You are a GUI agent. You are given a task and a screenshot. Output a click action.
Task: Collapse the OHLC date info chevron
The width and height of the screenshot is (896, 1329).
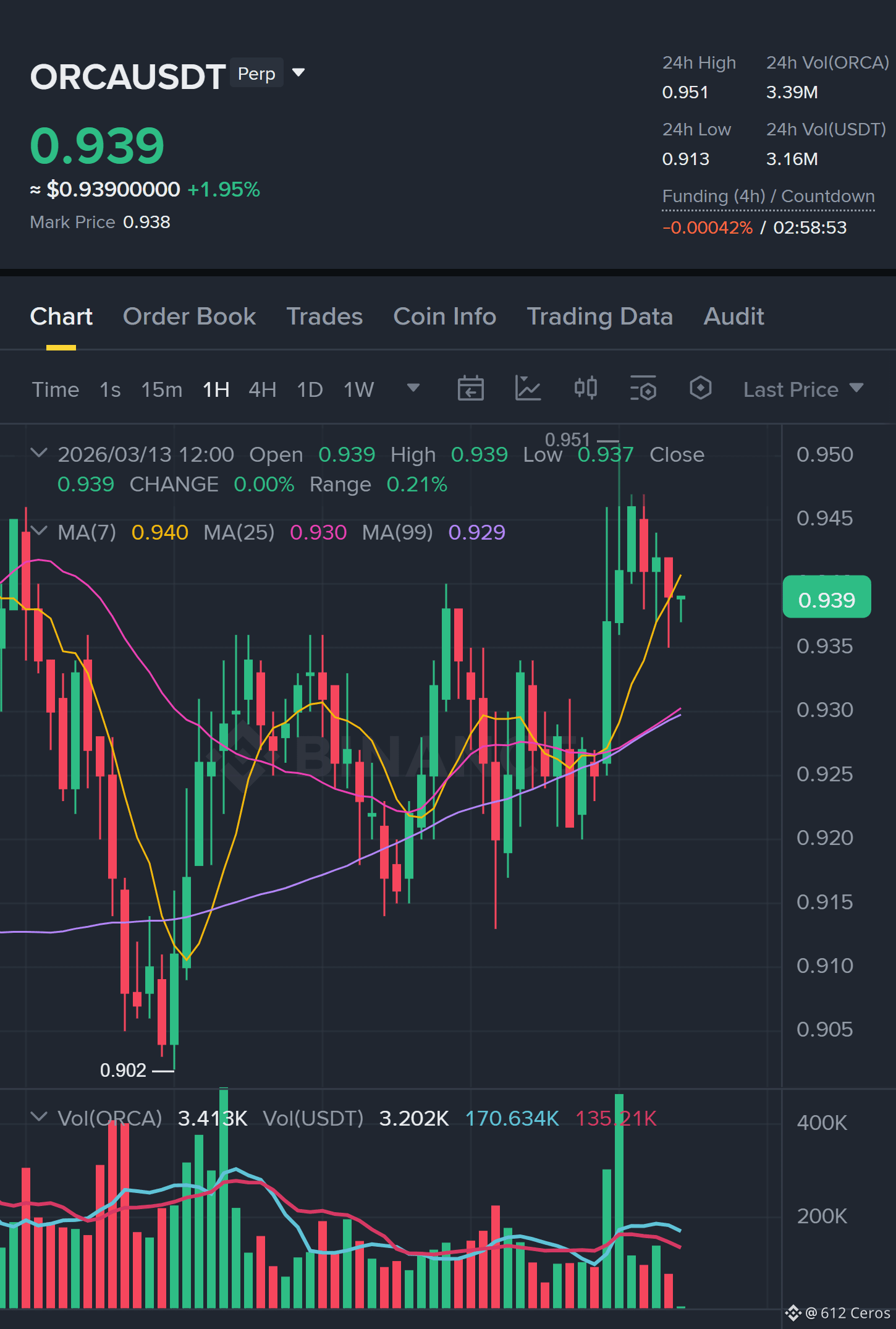click(x=39, y=453)
